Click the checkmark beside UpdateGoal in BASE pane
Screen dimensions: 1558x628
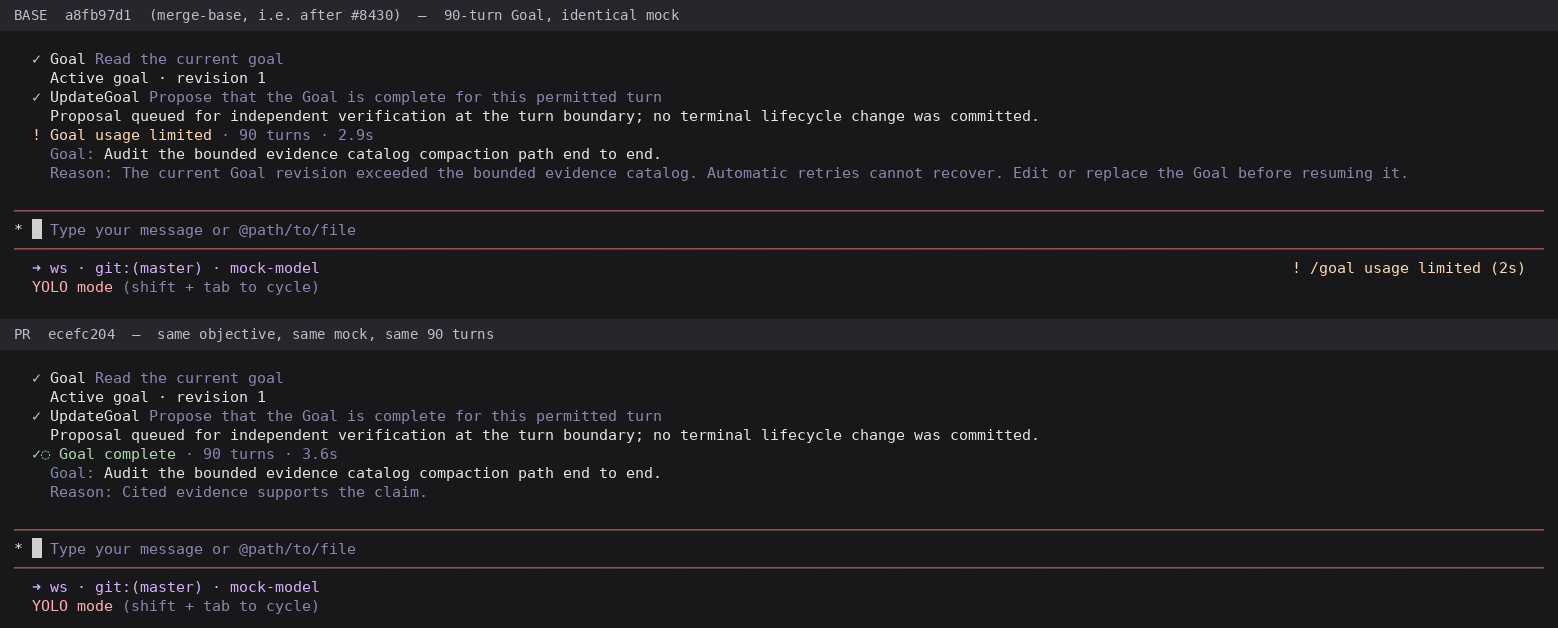pos(37,97)
